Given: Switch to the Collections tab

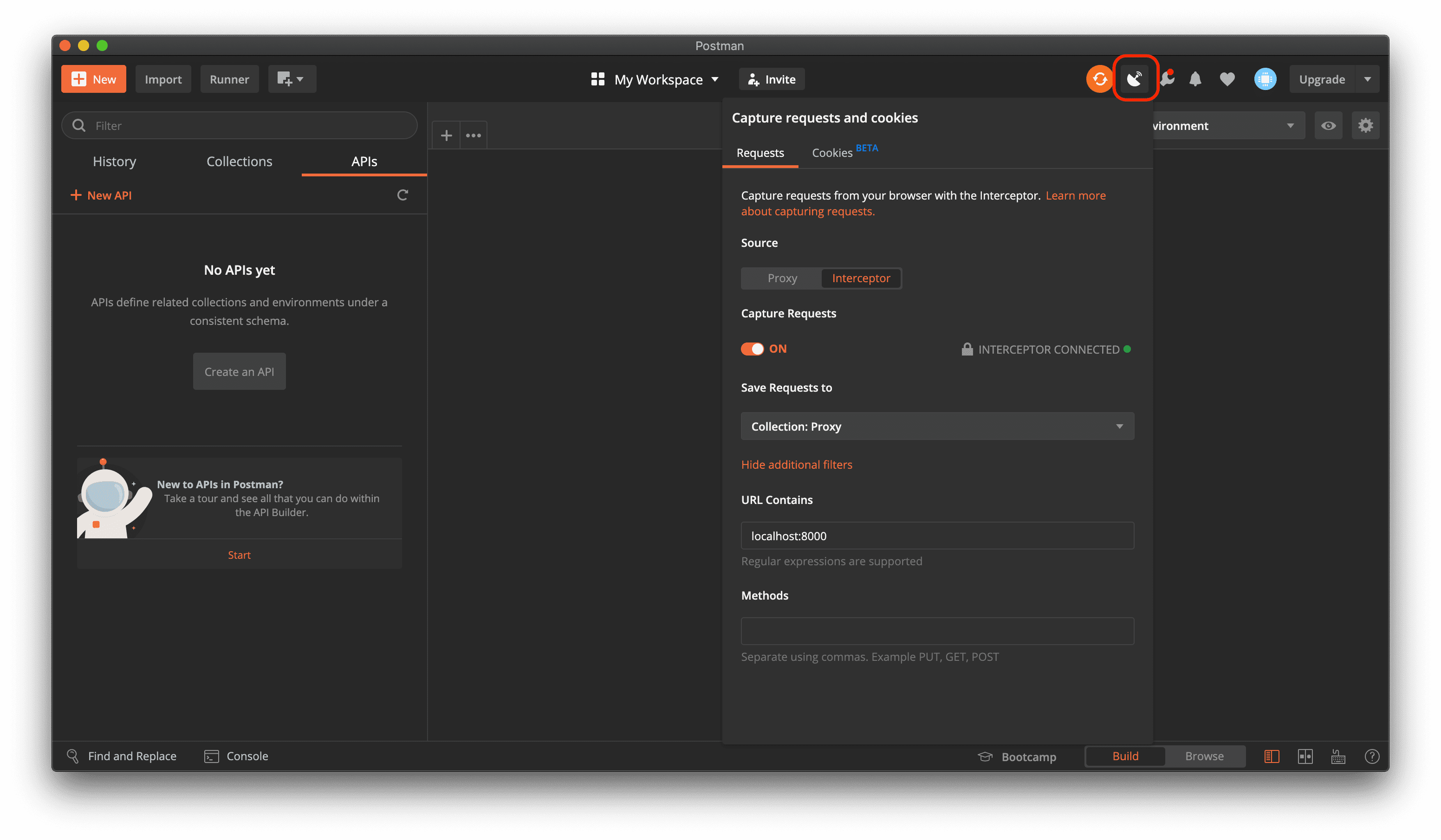Looking at the screenshot, I should point(239,161).
